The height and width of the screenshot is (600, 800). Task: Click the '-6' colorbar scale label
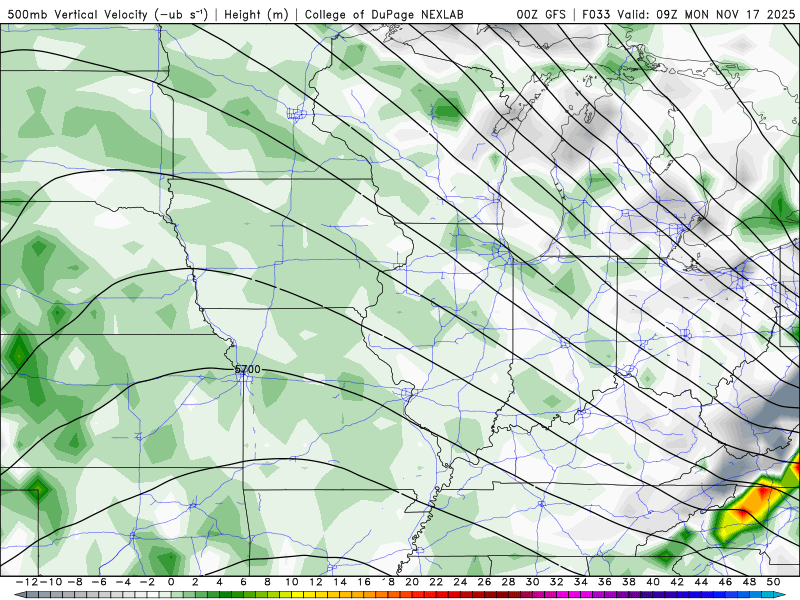click(x=99, y=582)
